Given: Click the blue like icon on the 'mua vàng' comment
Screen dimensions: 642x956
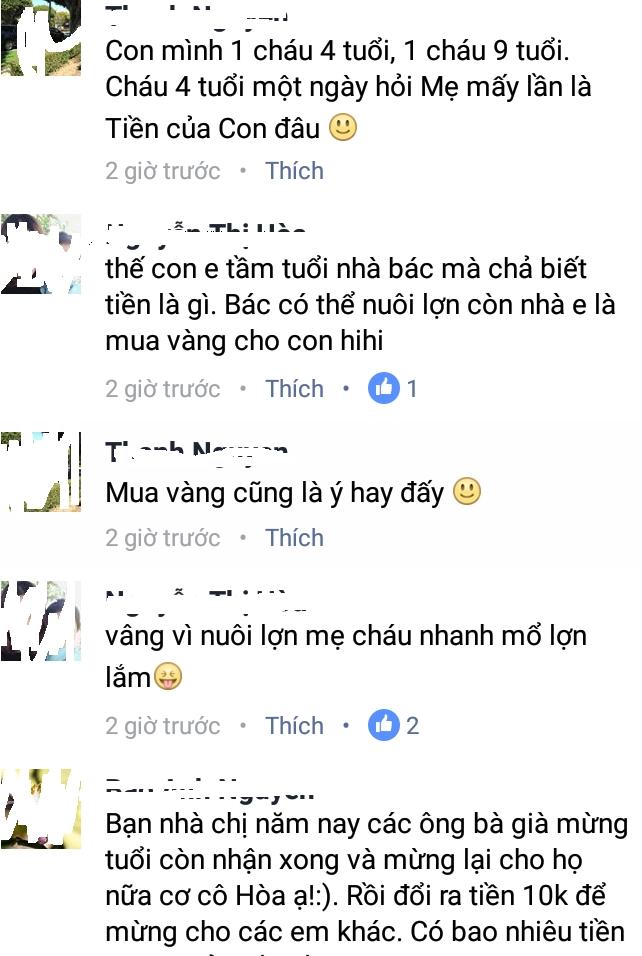Looking at the screenshot, I should [x=383, y=388].
